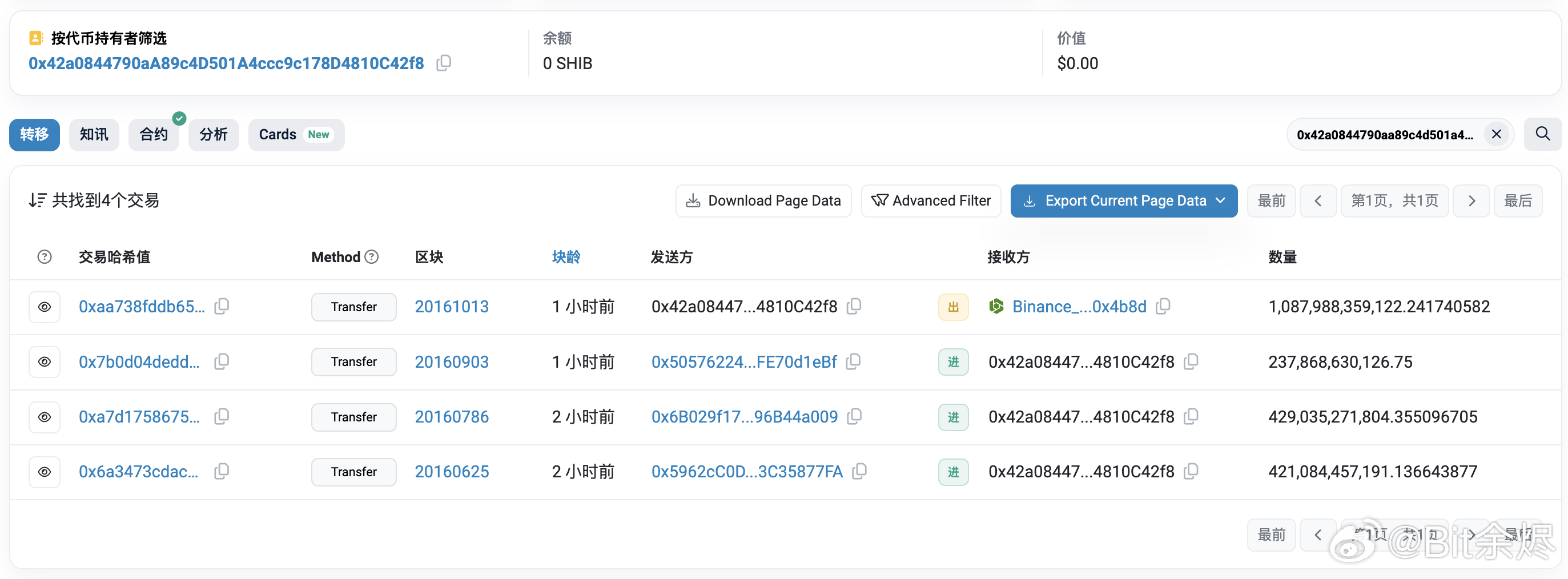
Task: Click the search magnifier icon
Action: pos(1542,134)
